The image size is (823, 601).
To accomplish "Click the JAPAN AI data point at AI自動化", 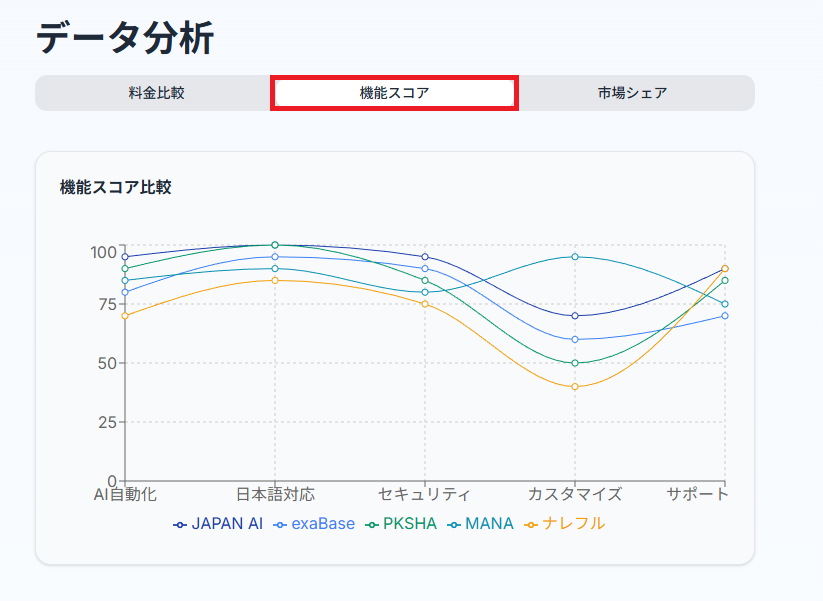I will [x=125, y=257].
